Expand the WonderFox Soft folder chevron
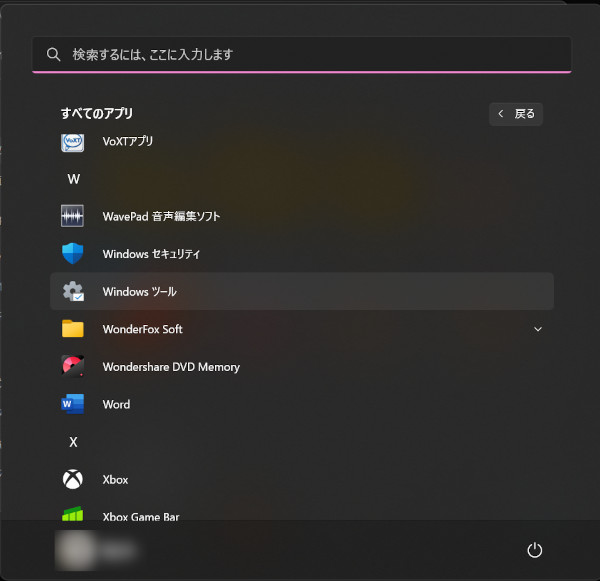 coord(538,329)
